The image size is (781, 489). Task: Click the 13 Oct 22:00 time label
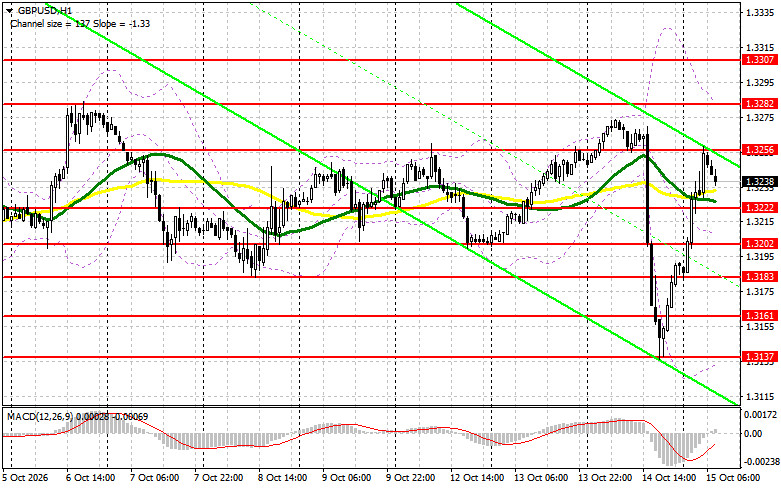[x=605, y=478]
